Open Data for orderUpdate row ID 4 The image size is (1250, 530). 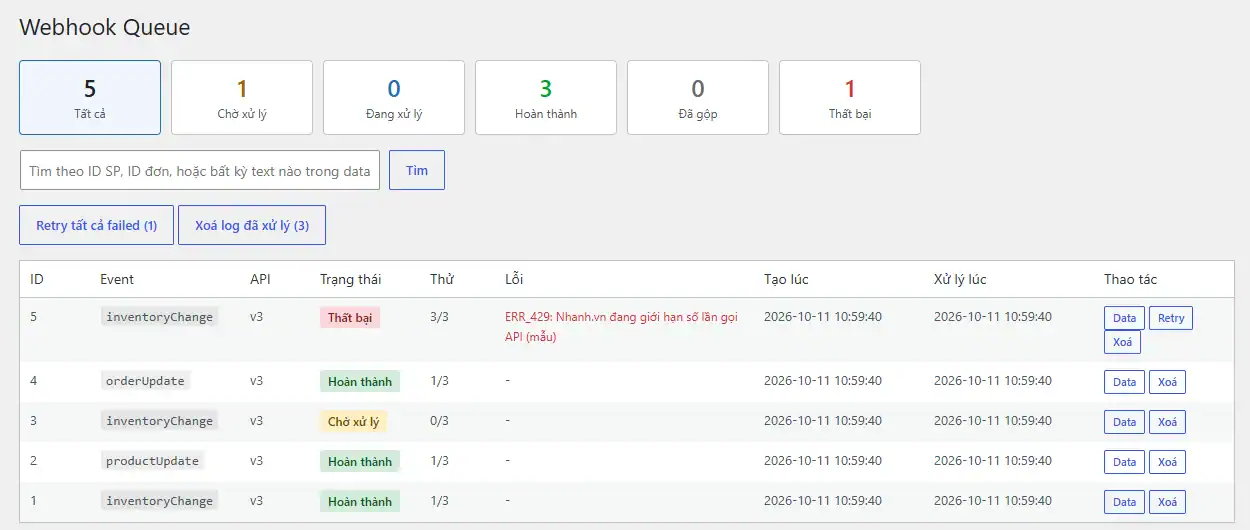(1124, 382)
